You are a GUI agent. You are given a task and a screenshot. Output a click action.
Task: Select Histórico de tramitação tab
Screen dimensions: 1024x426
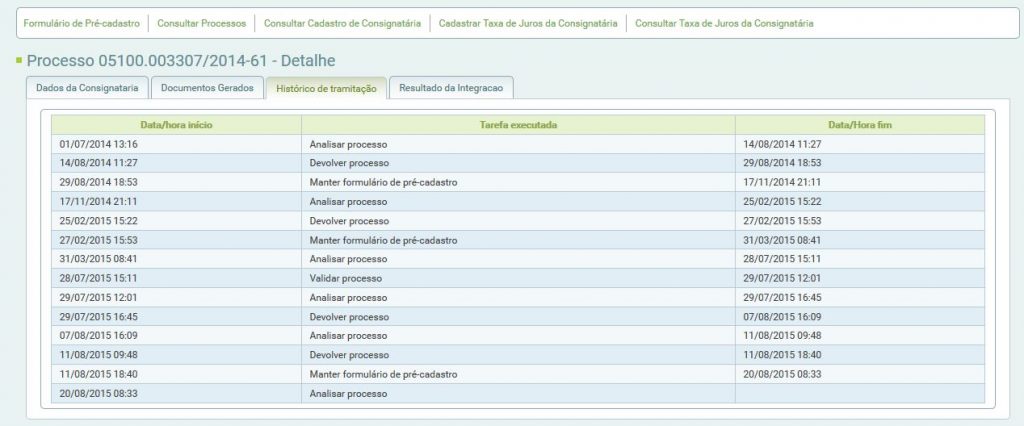[x=326, y=89]
